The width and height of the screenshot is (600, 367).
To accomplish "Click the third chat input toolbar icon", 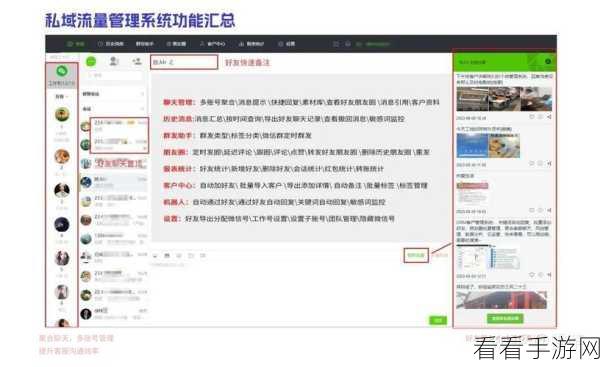I will tap(179, 256).
